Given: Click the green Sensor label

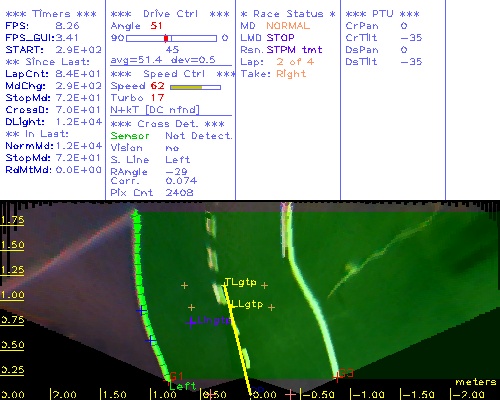Looking at the screenshot, I should click(x=130, y=136).
